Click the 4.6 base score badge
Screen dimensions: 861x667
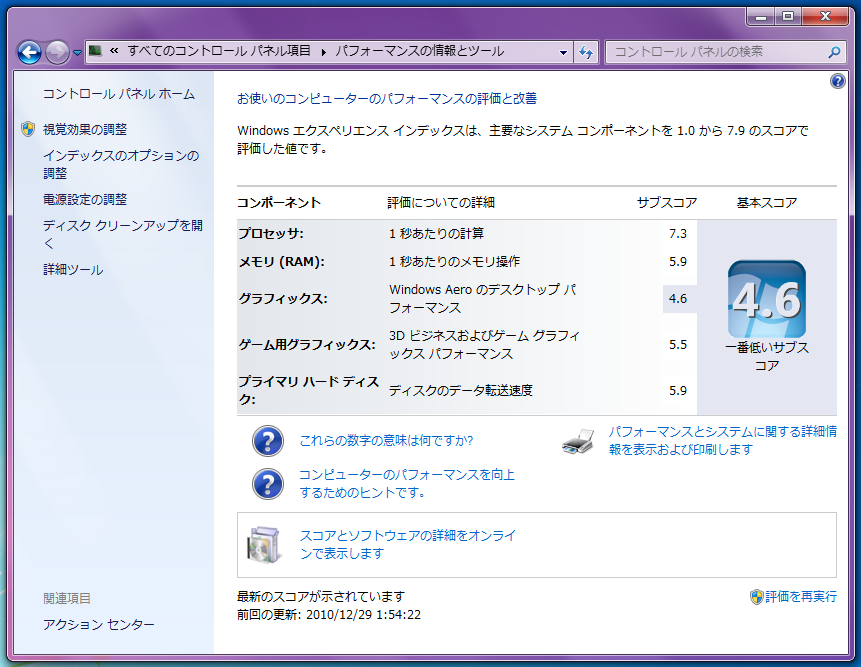point(767,299)
